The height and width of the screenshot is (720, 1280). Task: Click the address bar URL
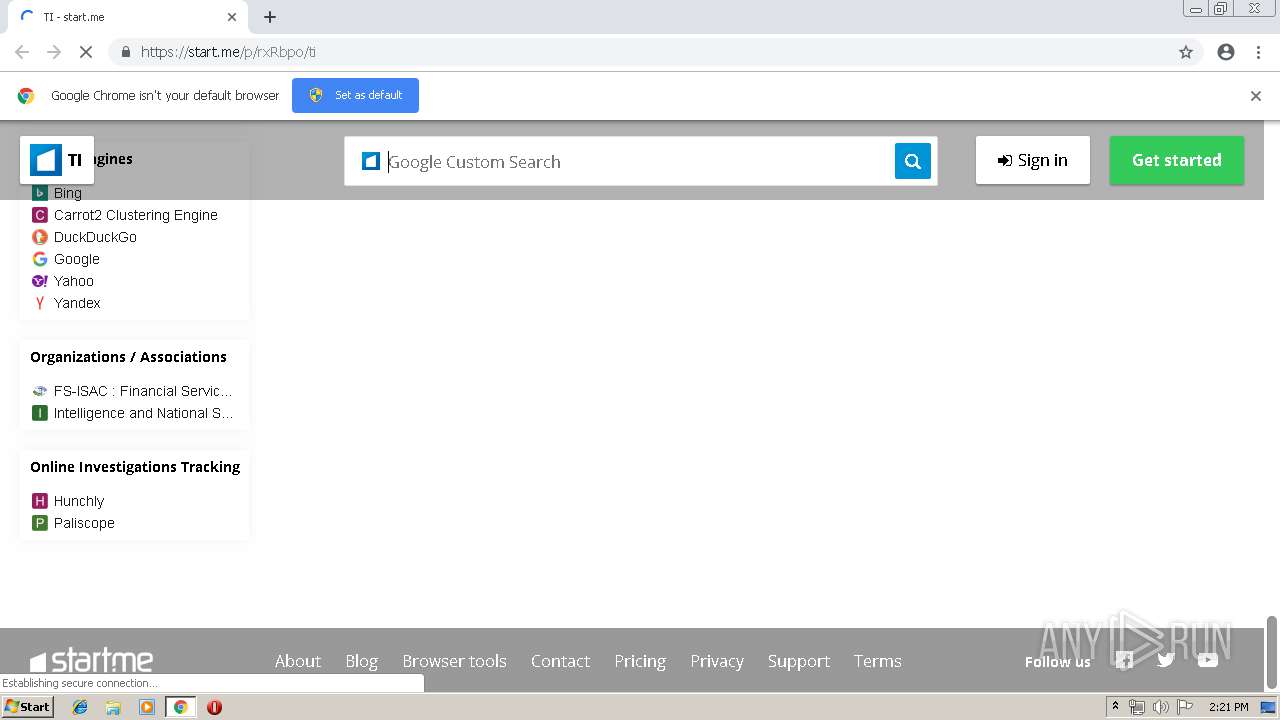tap(228, 52)
